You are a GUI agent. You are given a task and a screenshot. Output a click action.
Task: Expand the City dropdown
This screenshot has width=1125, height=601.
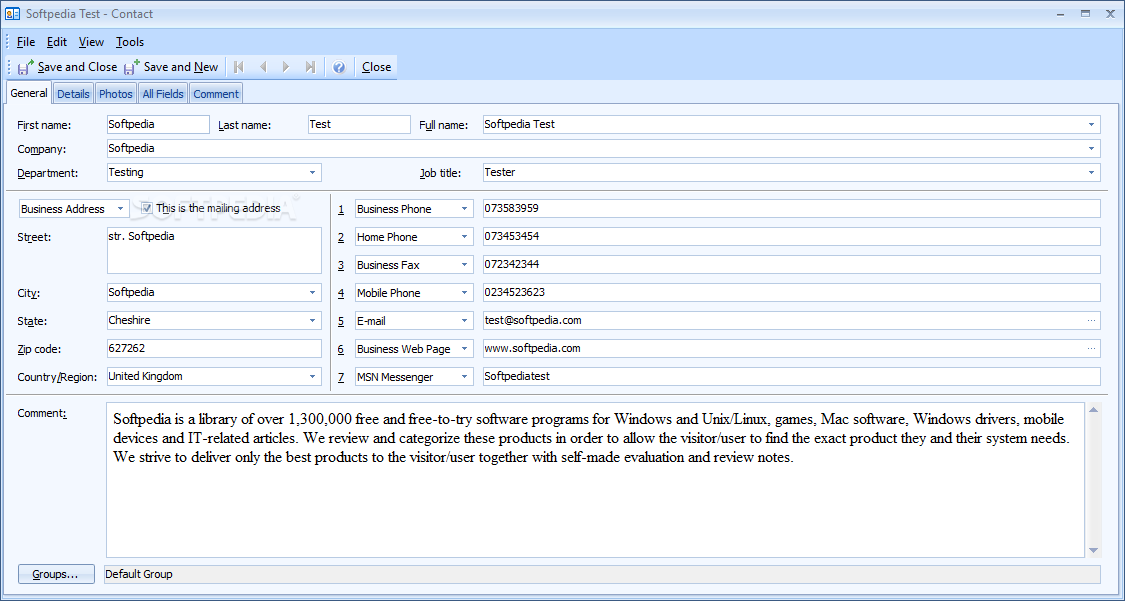[312, 293]
